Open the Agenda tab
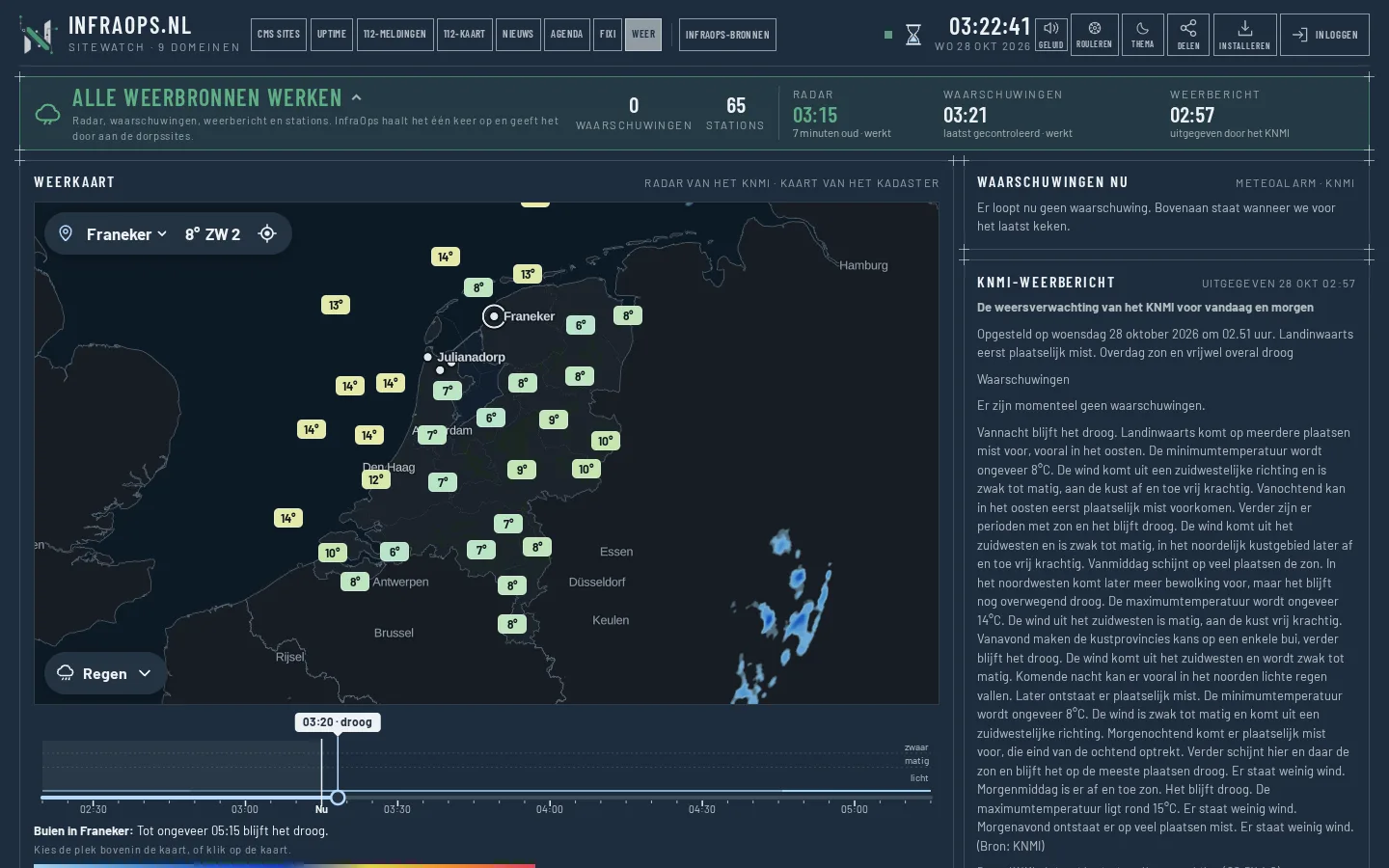The height and width of the screenshot is (868, 1389). click(x=566, y=35)
